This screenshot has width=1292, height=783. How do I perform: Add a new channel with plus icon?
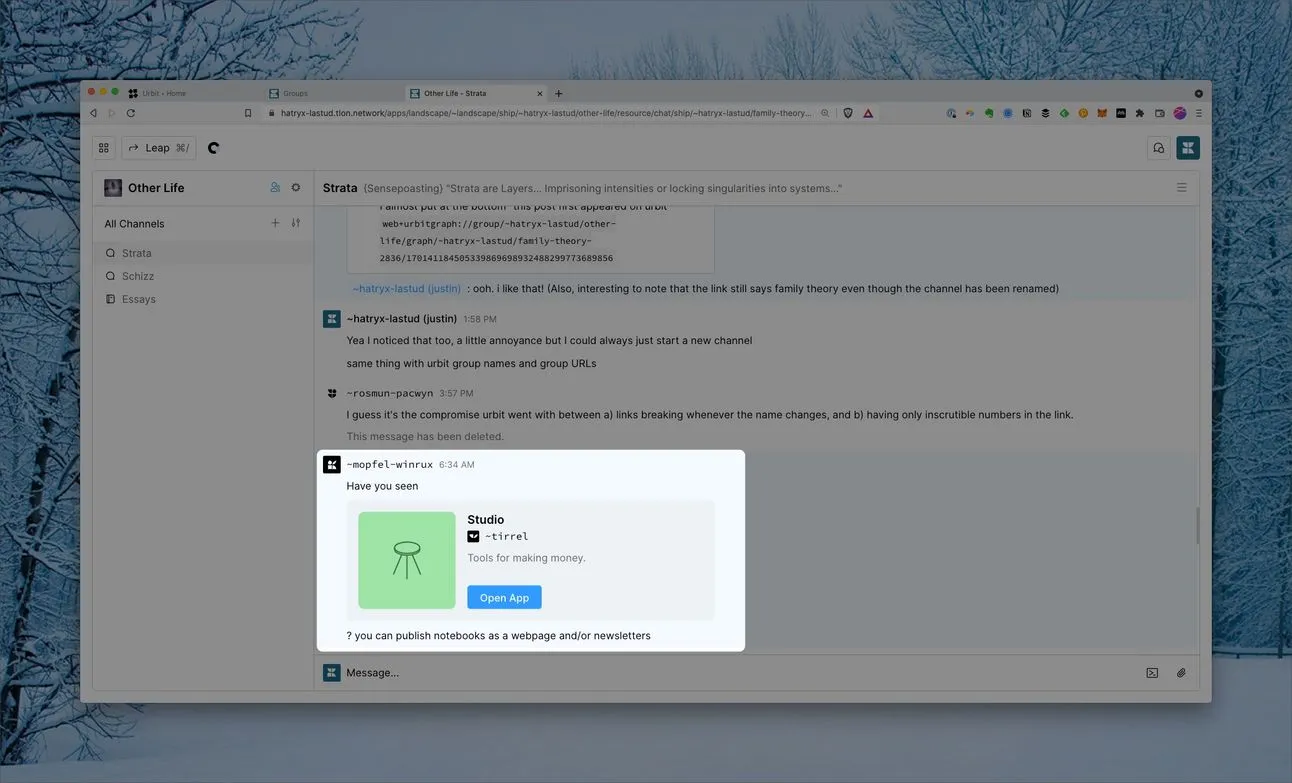[x=275, y=223]
